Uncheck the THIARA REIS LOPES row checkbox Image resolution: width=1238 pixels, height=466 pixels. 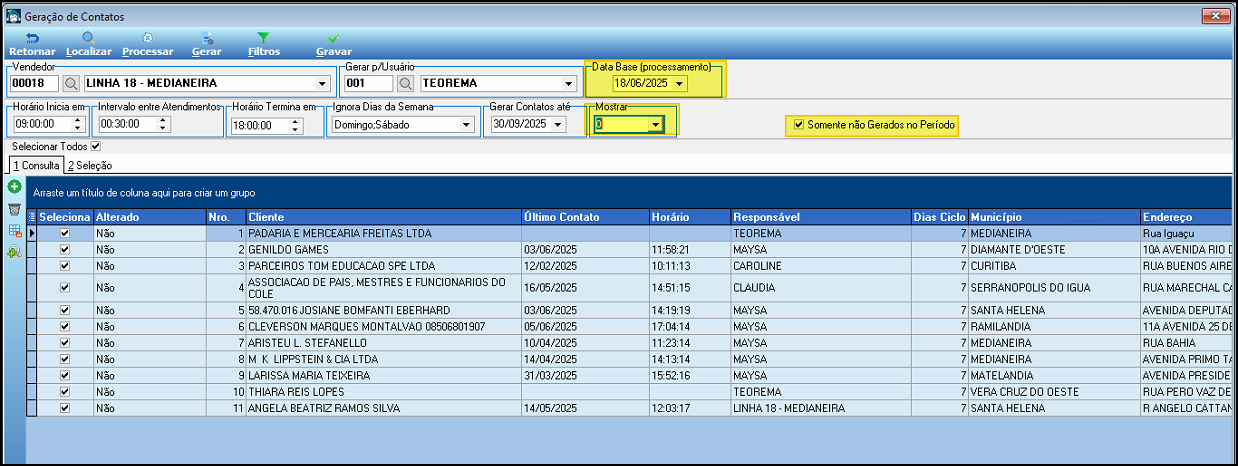(65, 392)
